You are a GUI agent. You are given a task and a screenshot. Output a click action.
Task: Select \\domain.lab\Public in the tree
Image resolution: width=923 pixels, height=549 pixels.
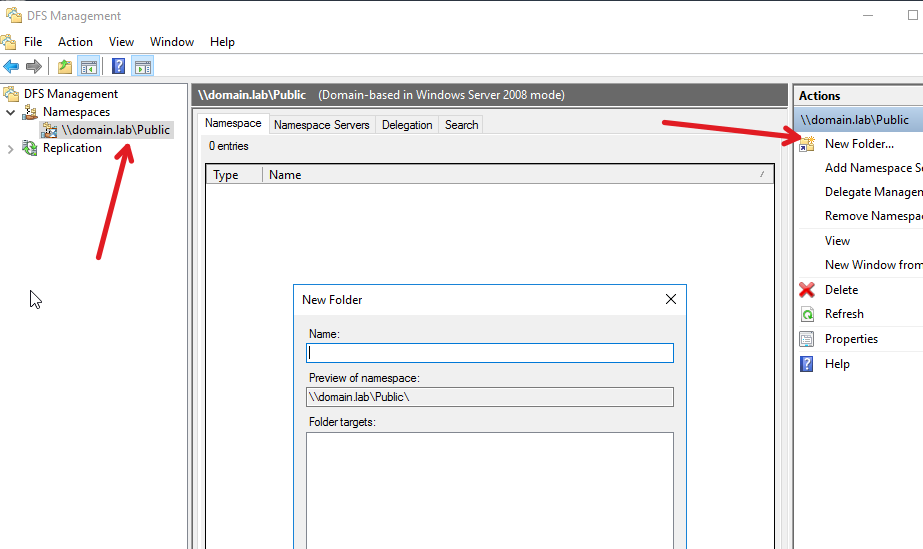point(115,130)
